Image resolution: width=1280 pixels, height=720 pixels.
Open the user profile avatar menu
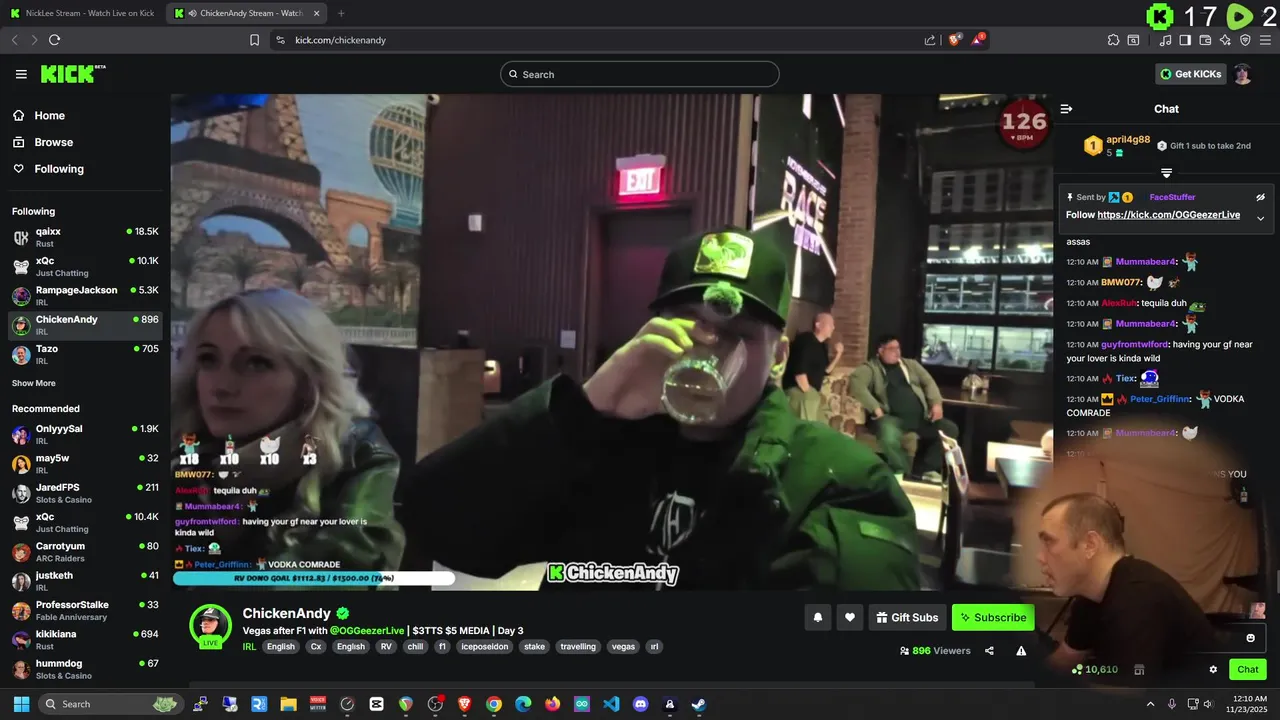[1242, 74]
